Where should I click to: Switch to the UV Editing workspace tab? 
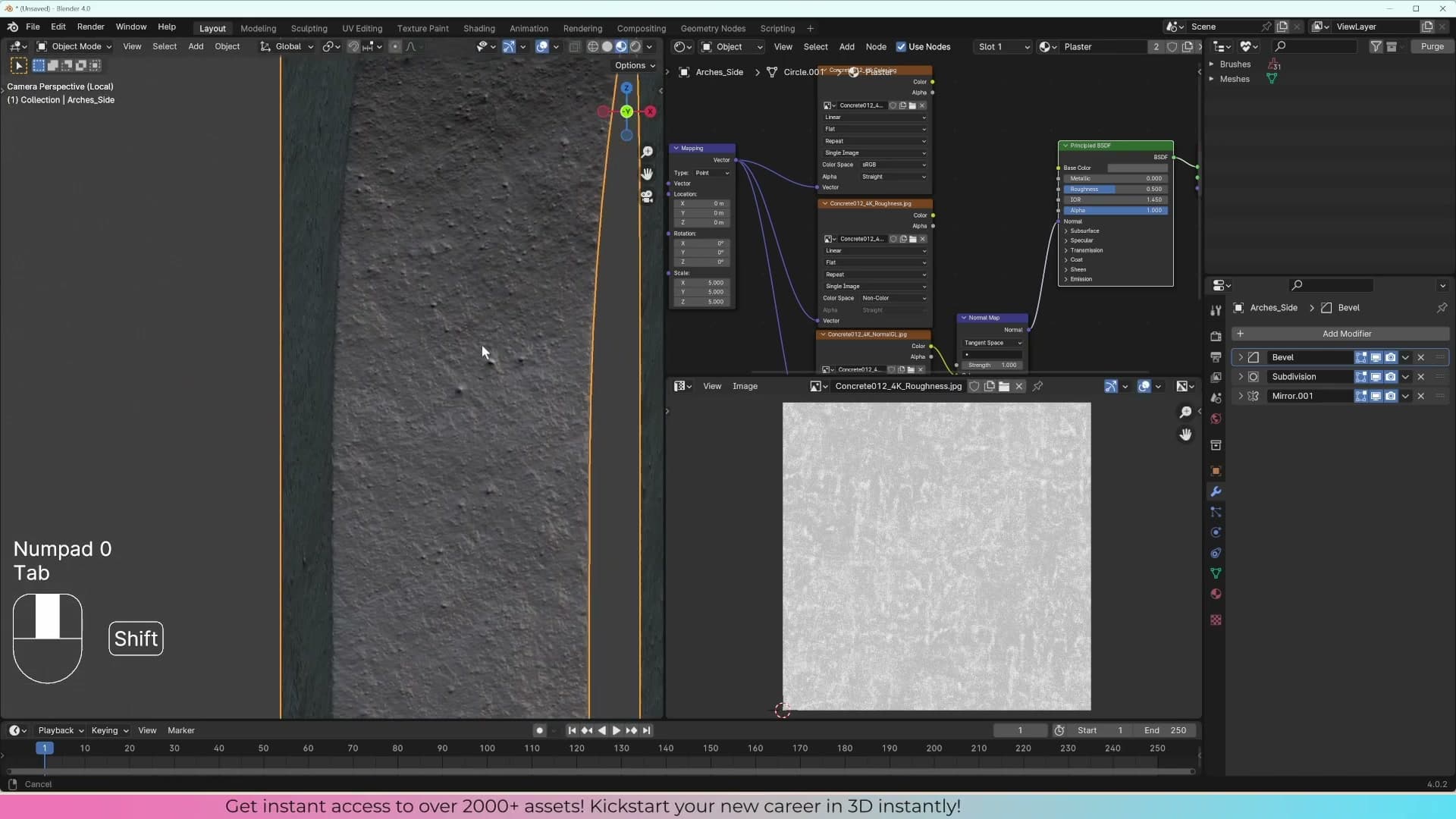click(362, 29)
